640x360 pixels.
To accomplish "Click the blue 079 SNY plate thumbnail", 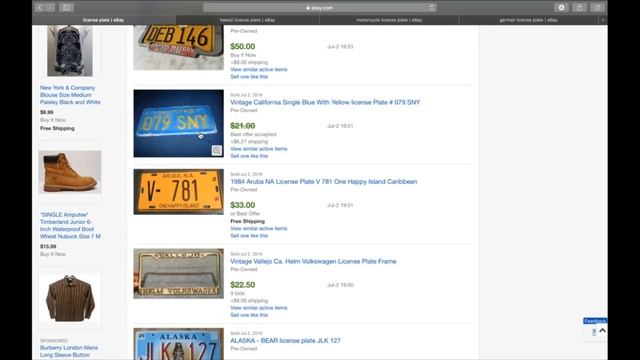I will [178, 123].
